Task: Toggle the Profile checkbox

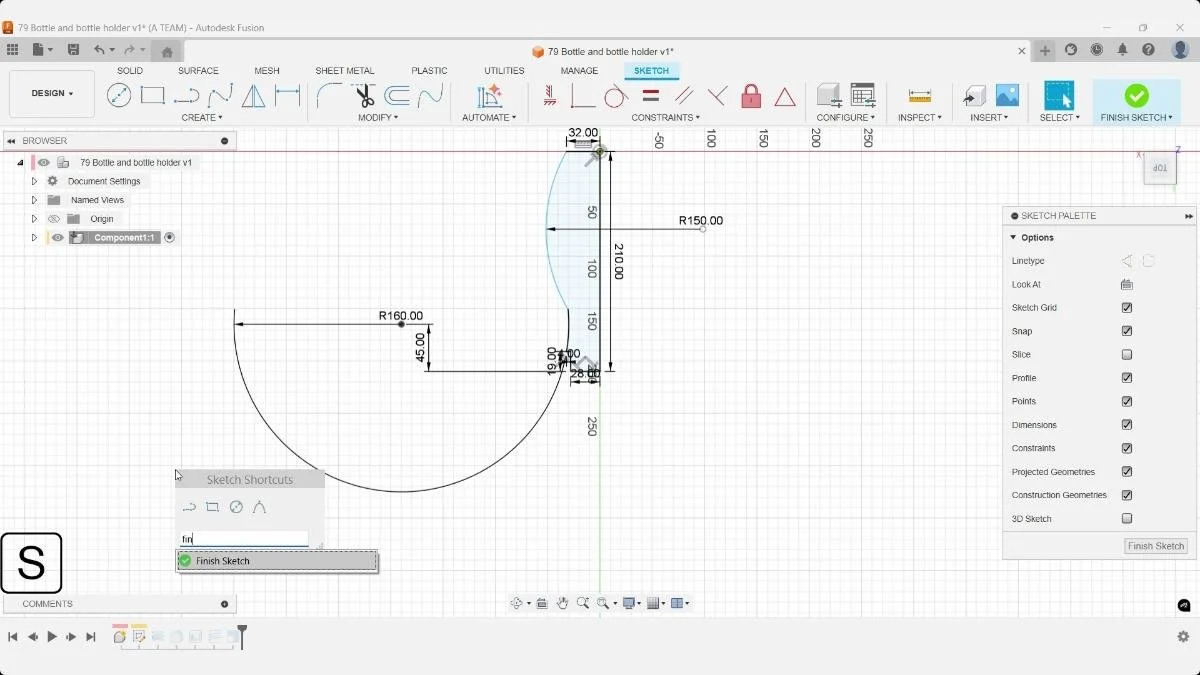Action: [1127, 378]
